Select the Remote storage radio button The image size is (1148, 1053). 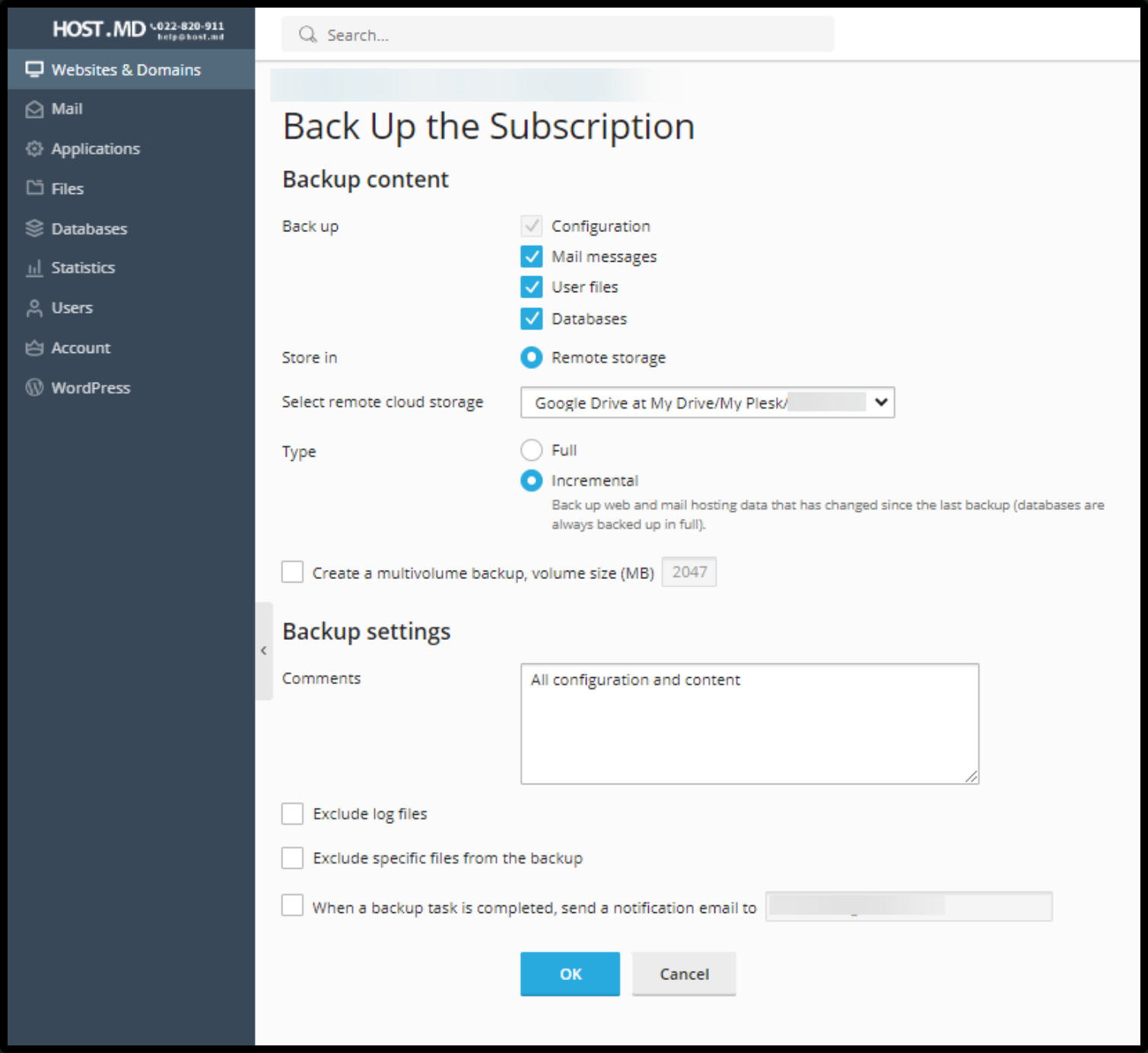532,357
